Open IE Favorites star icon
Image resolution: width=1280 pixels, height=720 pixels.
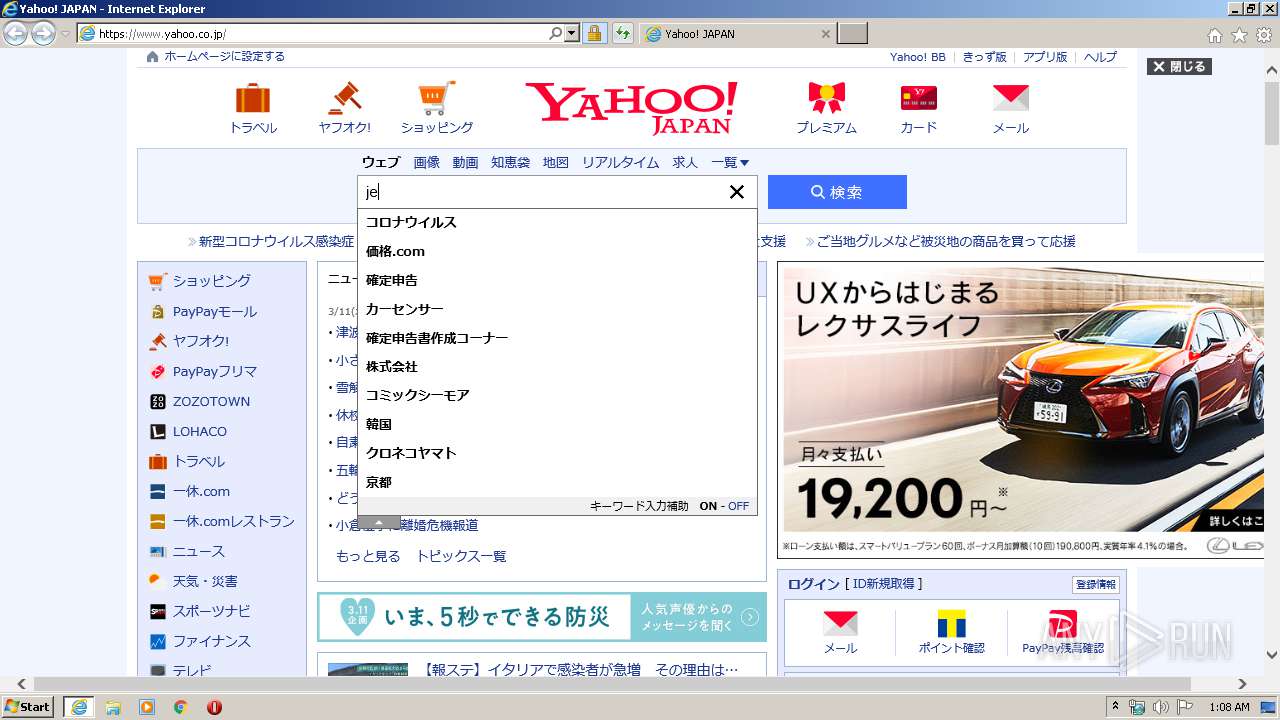1239,35
